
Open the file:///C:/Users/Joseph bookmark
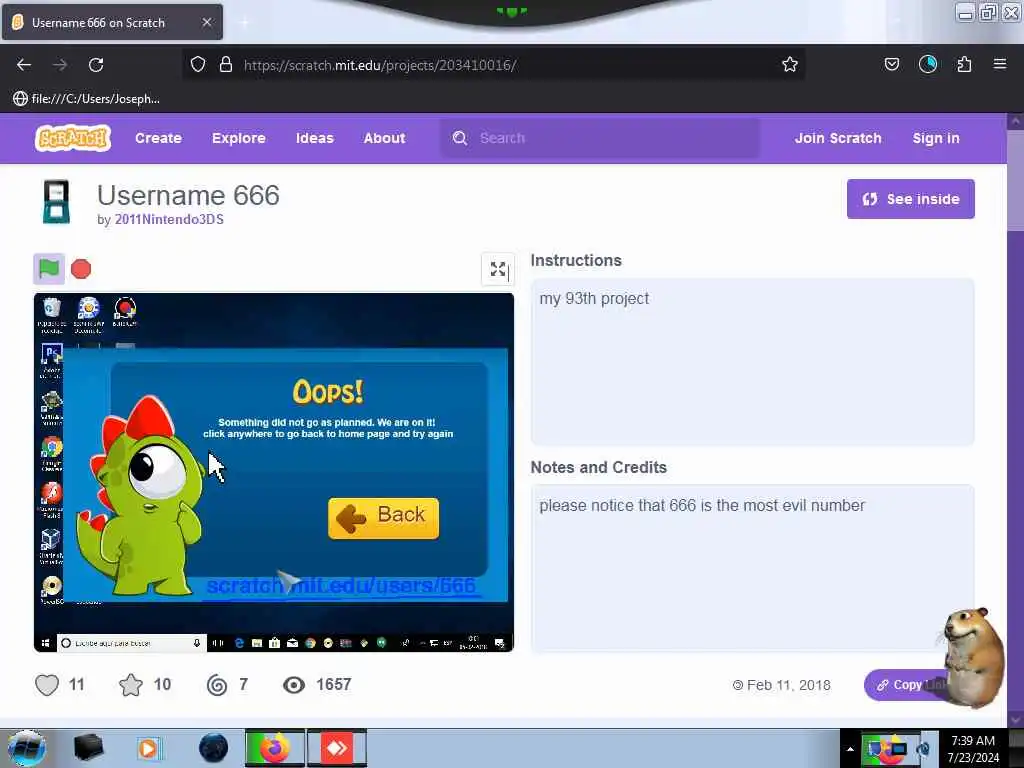[86, 99]
